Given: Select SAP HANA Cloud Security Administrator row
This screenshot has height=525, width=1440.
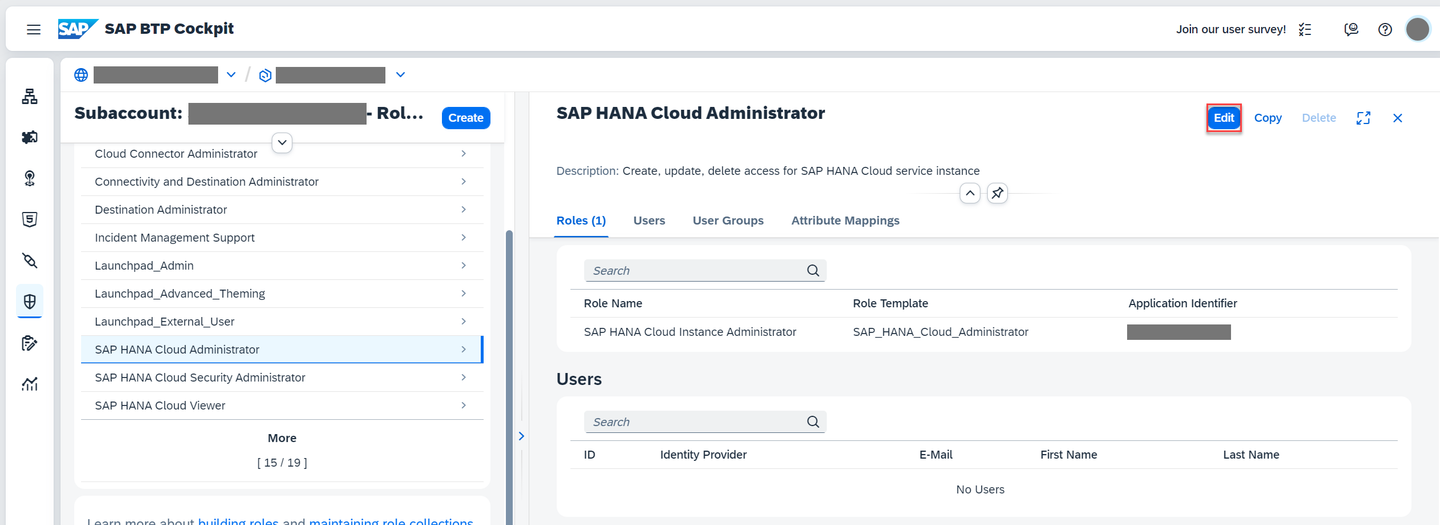Looking at the screenshot, I should [282, 378].
